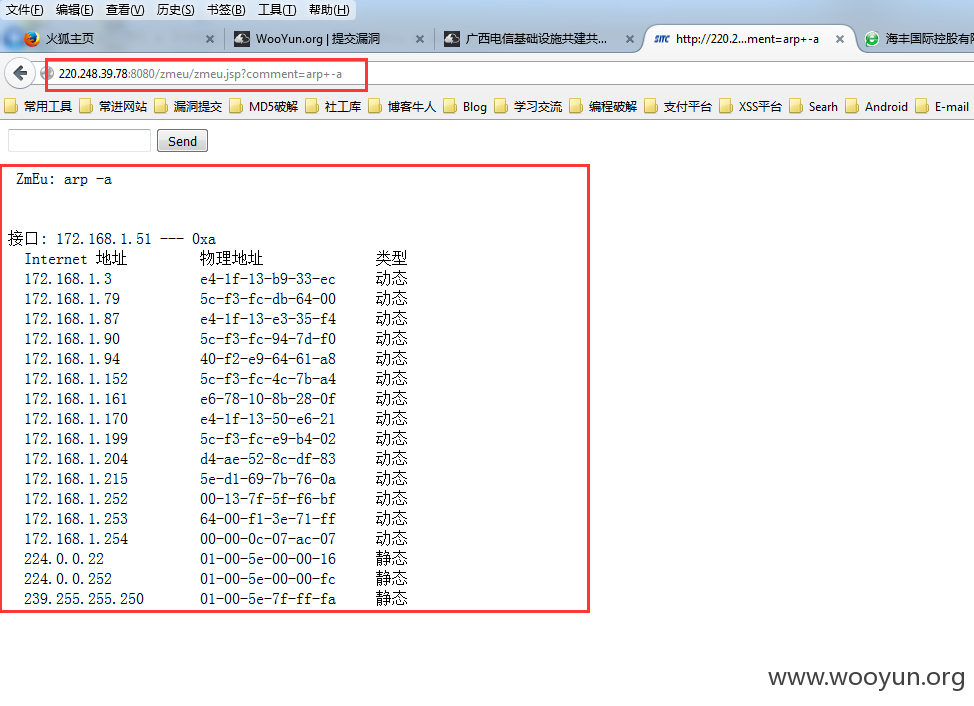Click the favicon on 广西电信 tab
The width and height of the screenshot is (974, 706).
(x=452, y=38)
